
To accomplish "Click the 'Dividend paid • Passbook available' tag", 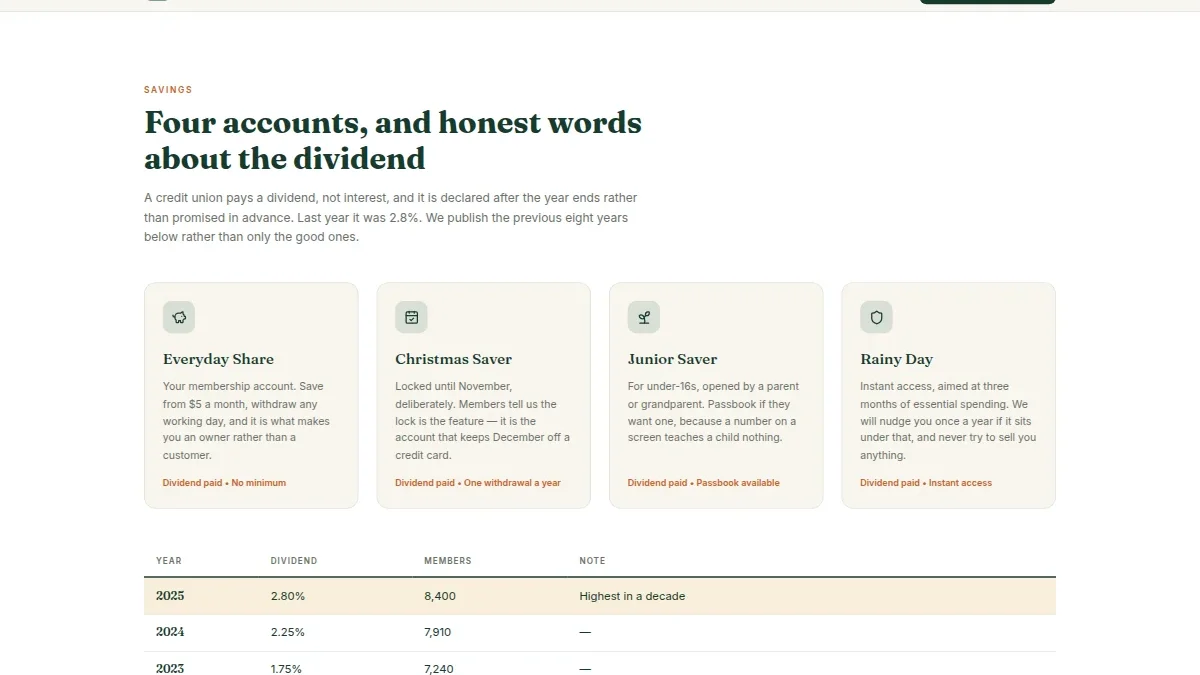I will [x=703, y=483].
